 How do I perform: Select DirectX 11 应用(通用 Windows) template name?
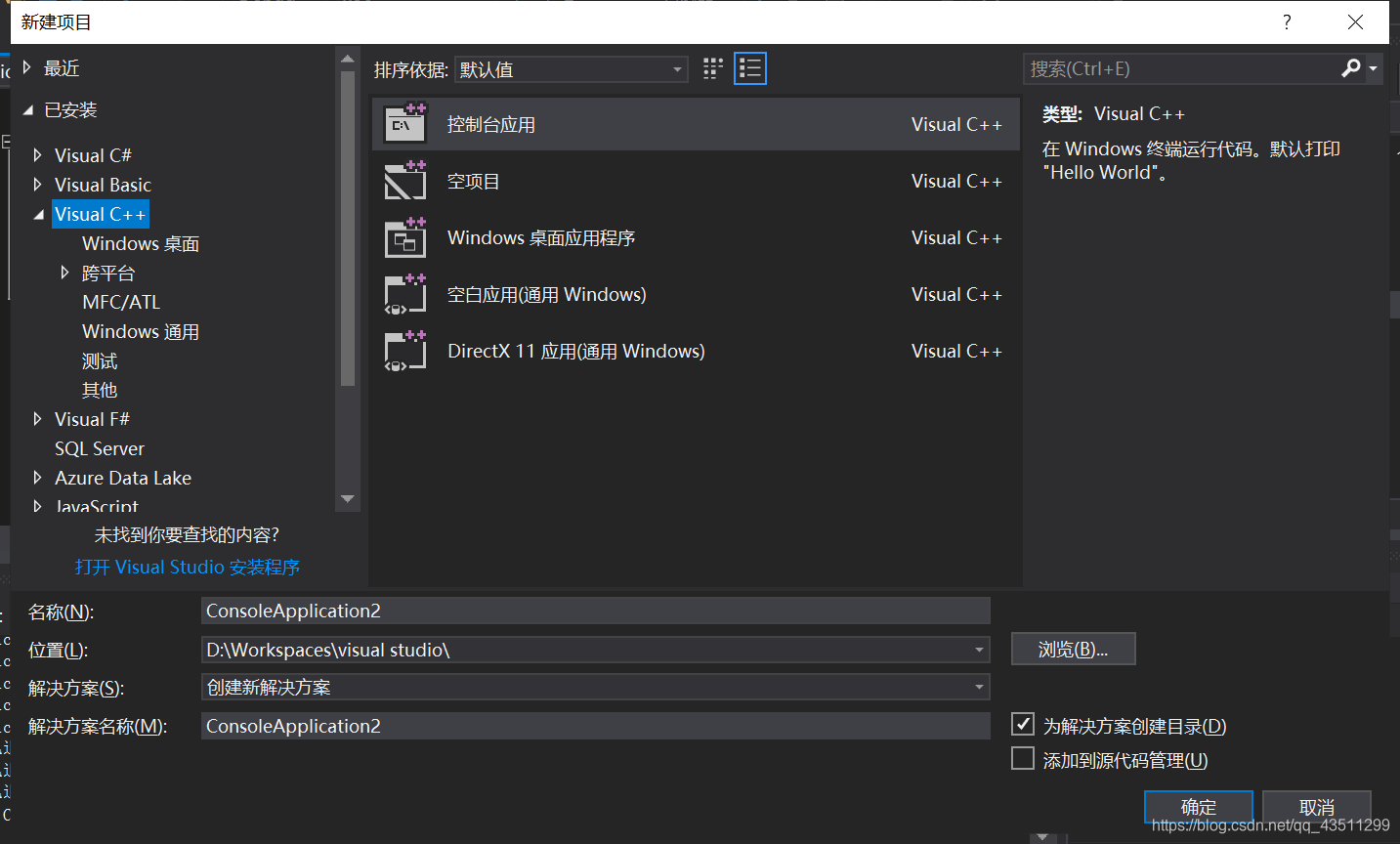[x=576, y=351]
